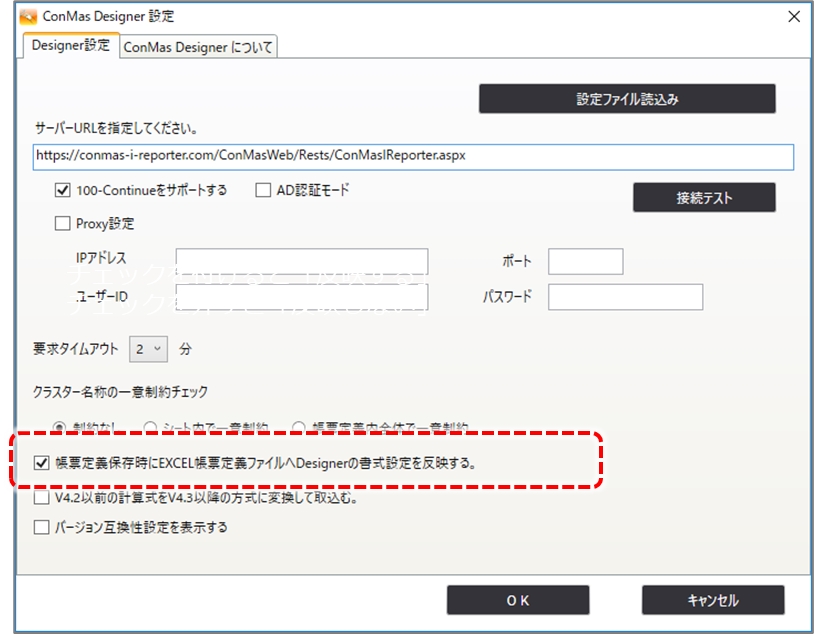The height and width of the screenshot is (634, 814).
Task: Click the 分 unit label
Action: coord(185,349)
